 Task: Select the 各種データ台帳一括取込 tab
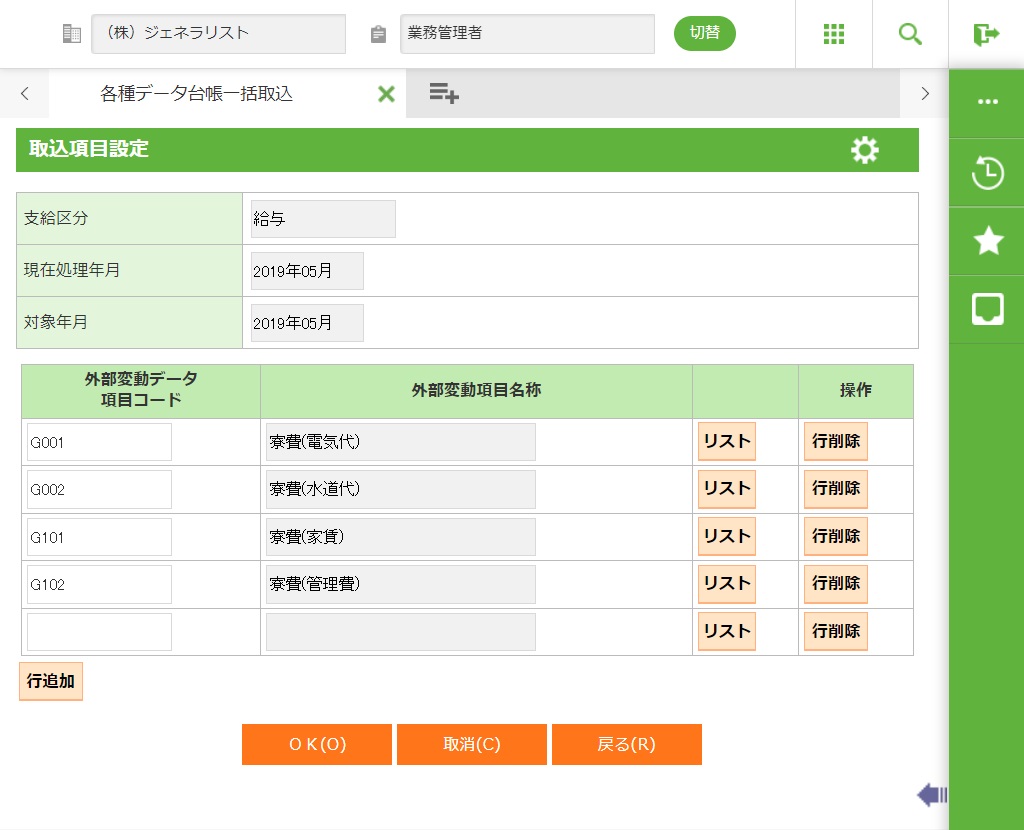(197, 94)
